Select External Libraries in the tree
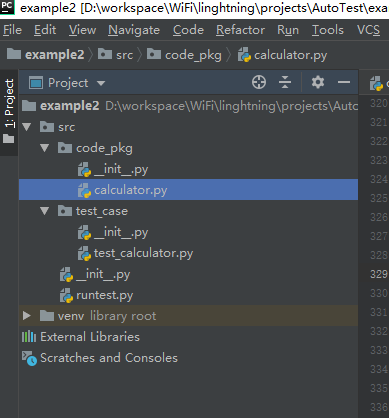Viewport: 389px width, 418px height. tap(188, 337)
